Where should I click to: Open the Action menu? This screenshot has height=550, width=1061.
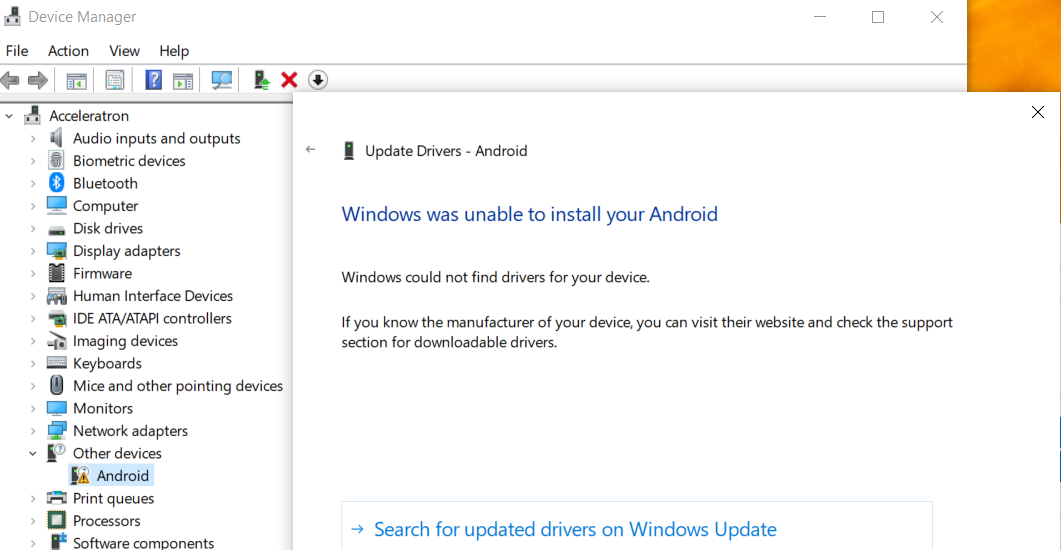68,51
